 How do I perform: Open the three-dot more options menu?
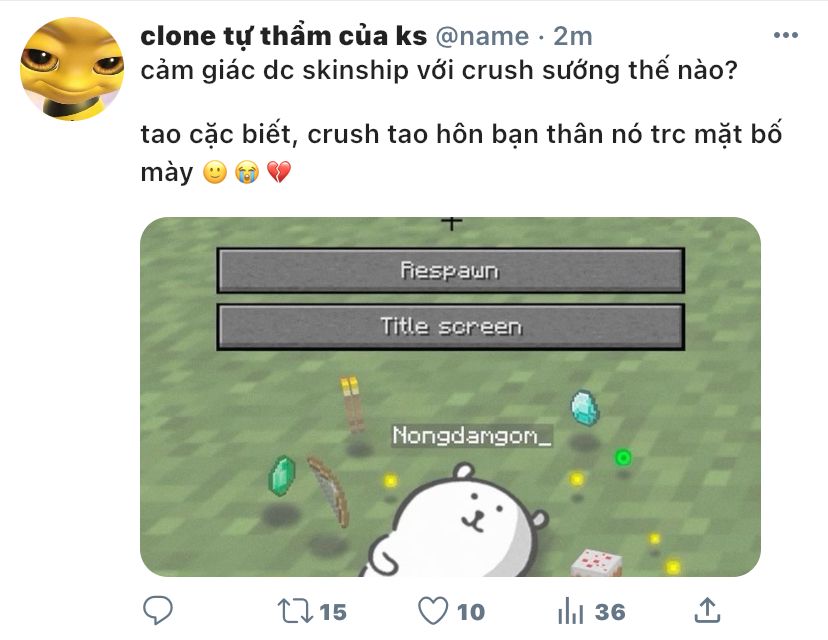pyautogui.click(x=786, y=35)
